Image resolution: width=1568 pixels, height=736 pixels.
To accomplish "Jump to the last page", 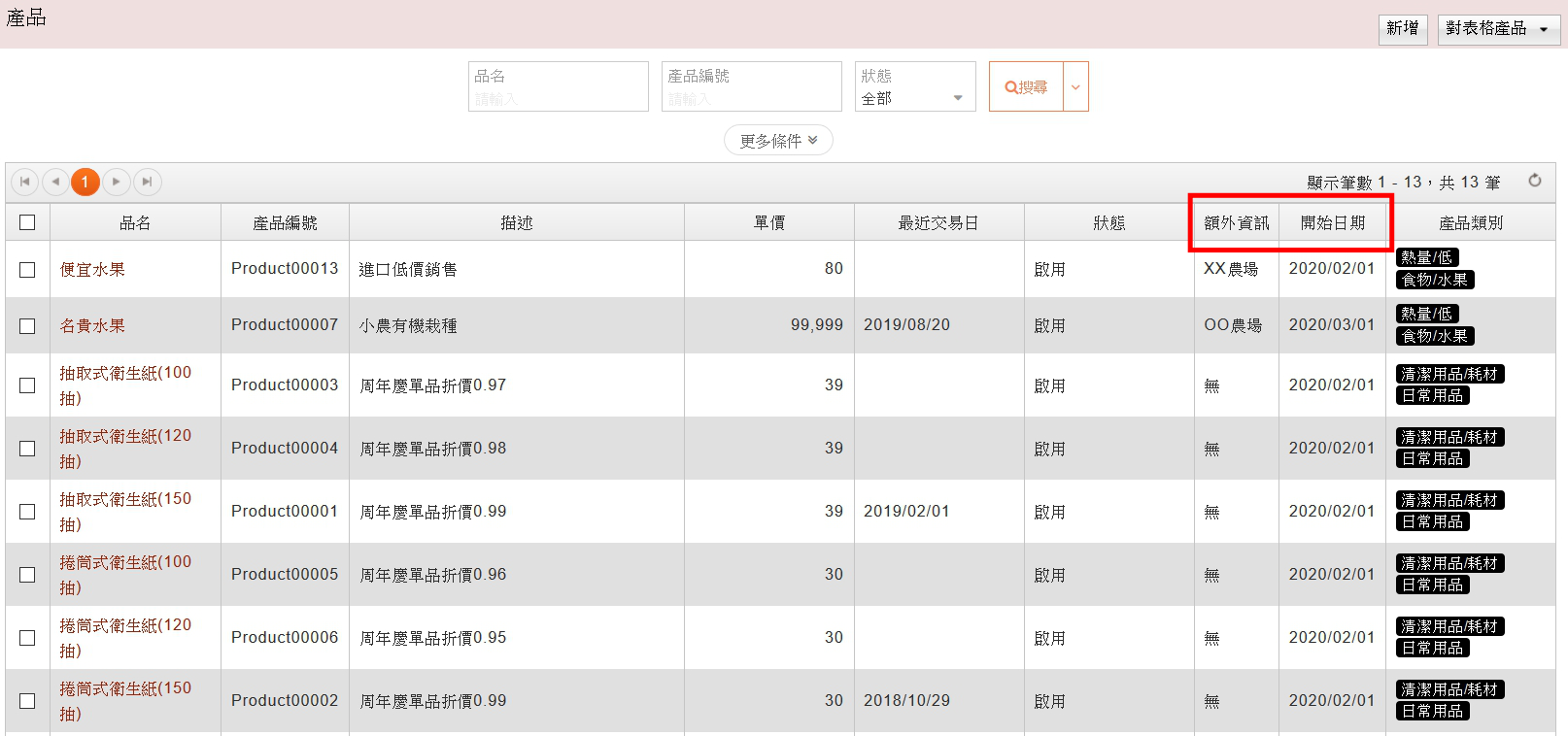I will point(147,182).
